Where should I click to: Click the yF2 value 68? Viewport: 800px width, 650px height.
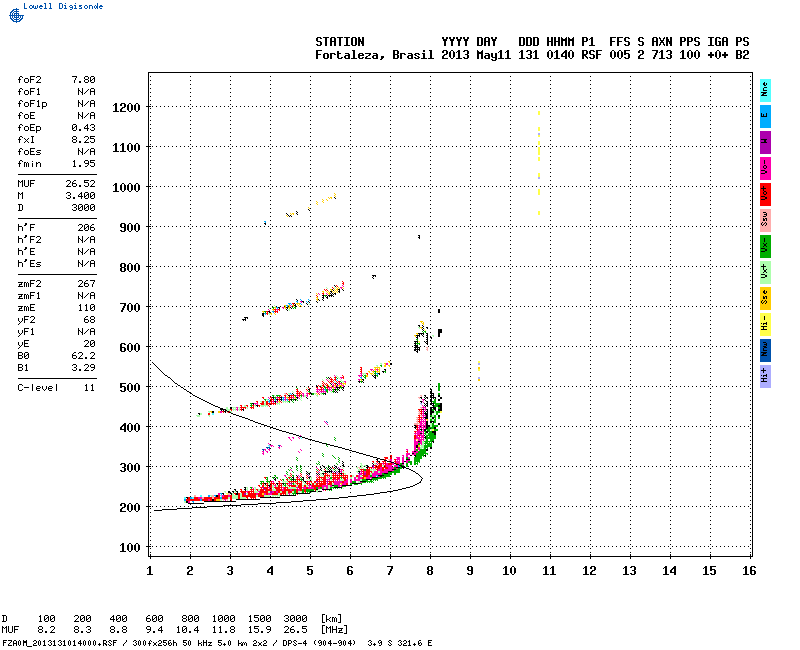[89, 320]
